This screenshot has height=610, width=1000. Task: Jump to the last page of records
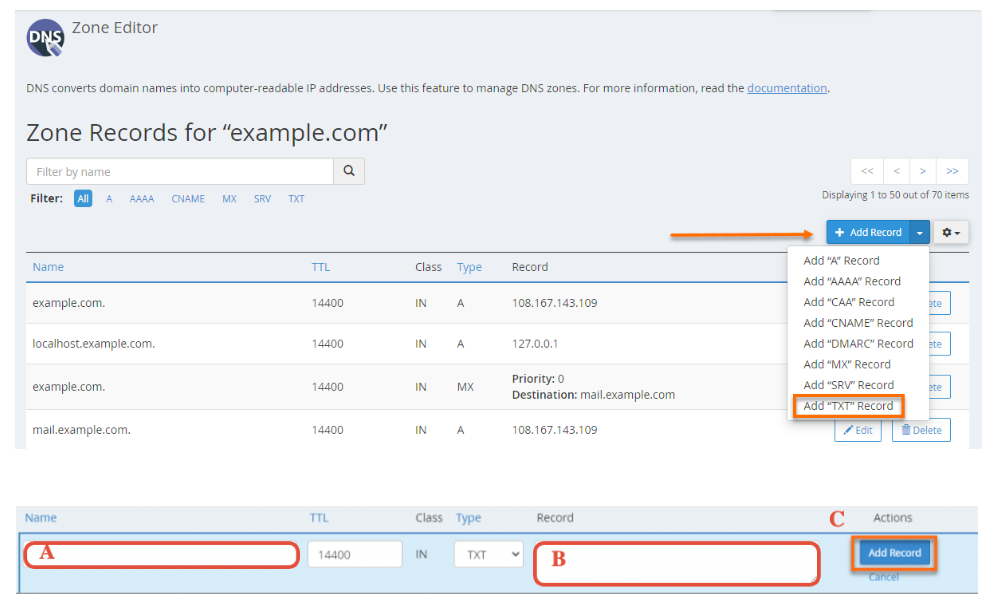pyautogui.click(x=952, y=171)
